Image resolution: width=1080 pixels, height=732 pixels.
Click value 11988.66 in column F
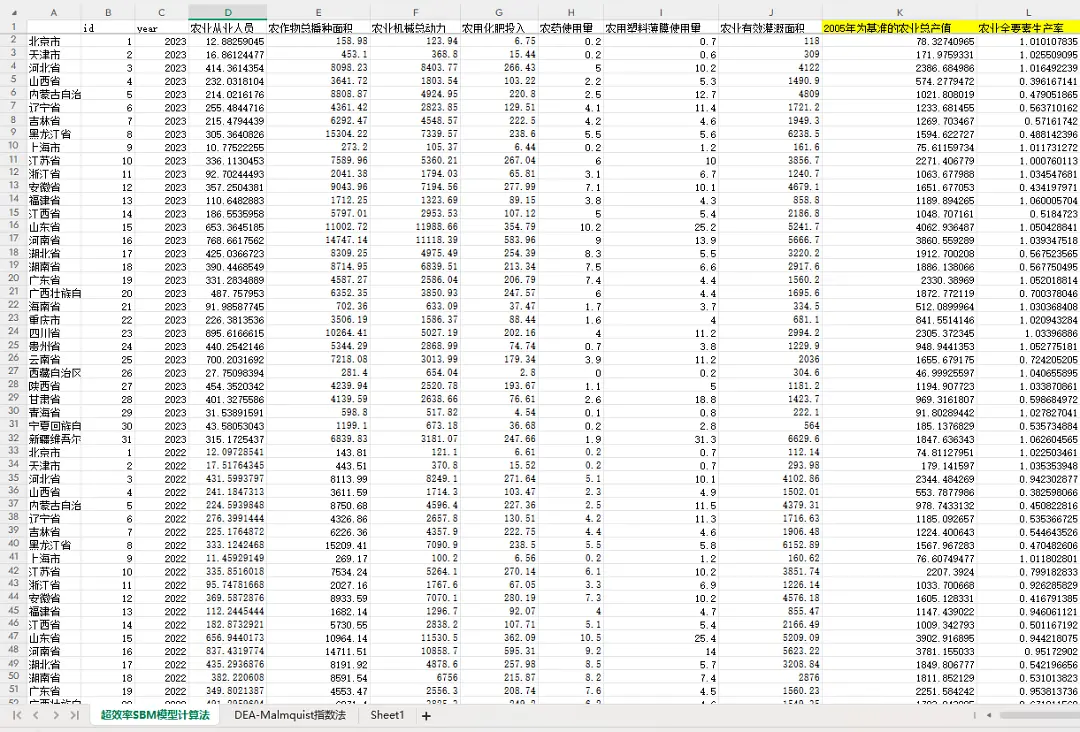click(415, 227)
